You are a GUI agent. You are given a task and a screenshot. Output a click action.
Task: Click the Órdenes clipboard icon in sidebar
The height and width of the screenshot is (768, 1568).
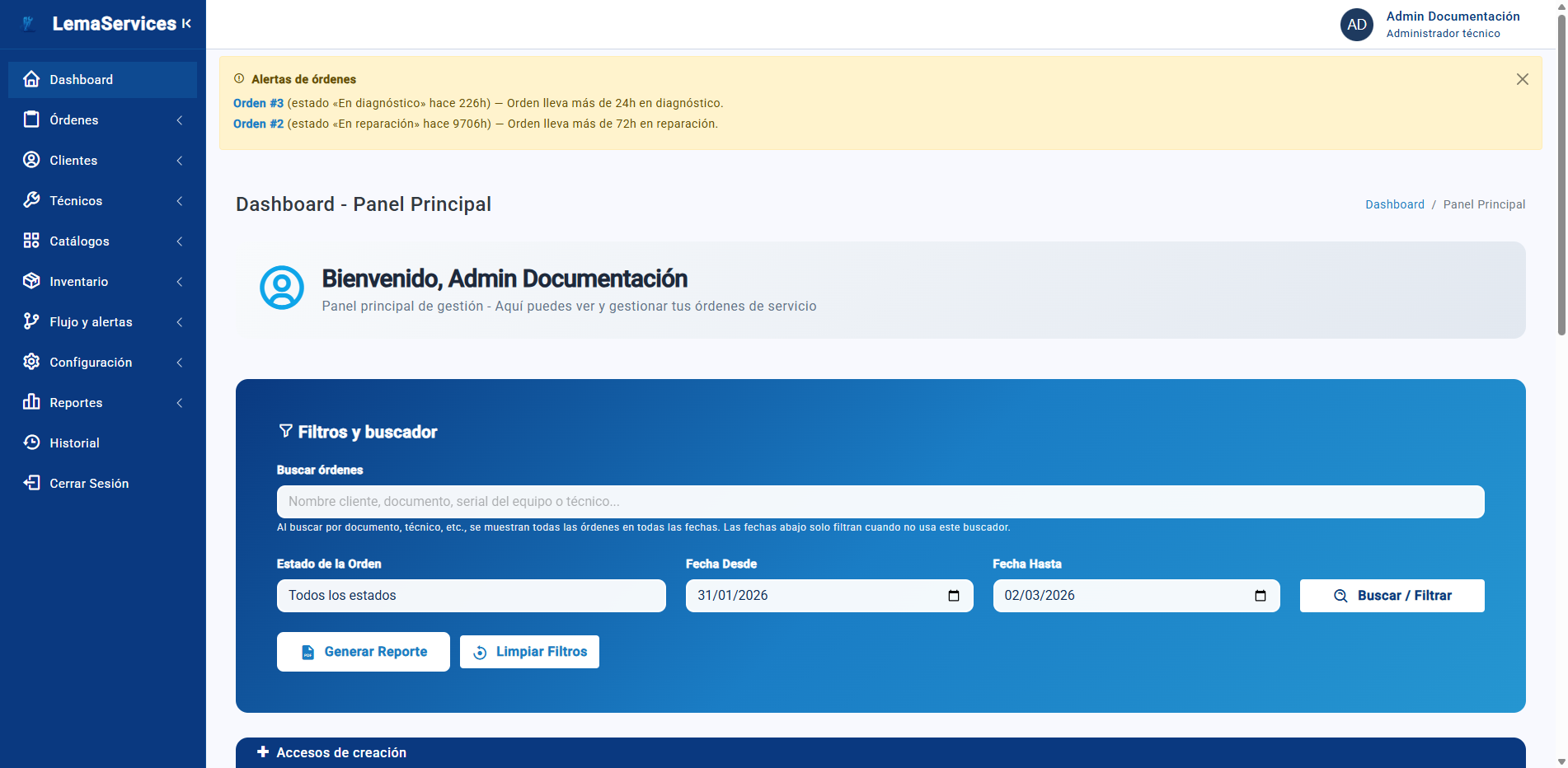click(x=31, y=119)
